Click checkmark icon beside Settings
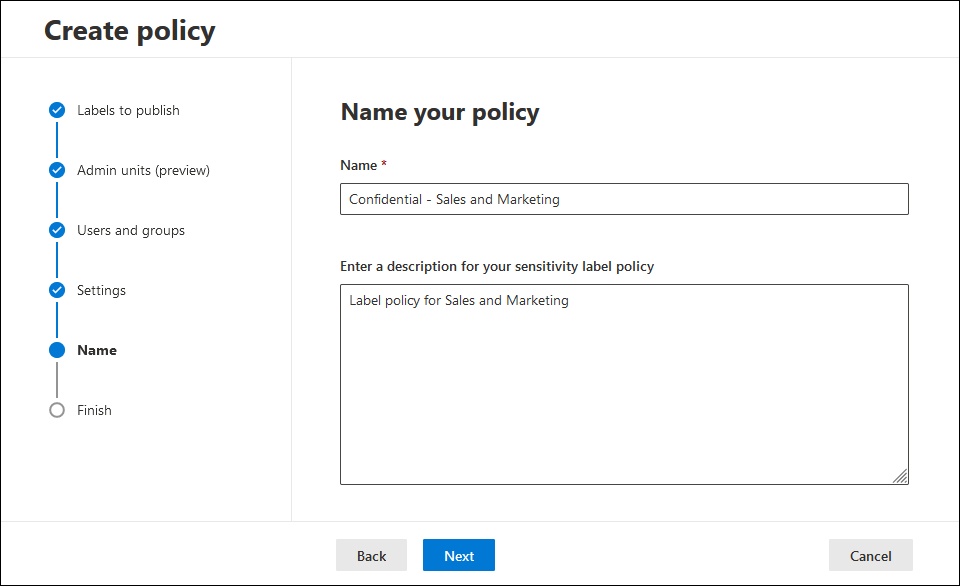The height and width of the screenshot is (586, 960). pyautogui.click(x=57, y=290)
